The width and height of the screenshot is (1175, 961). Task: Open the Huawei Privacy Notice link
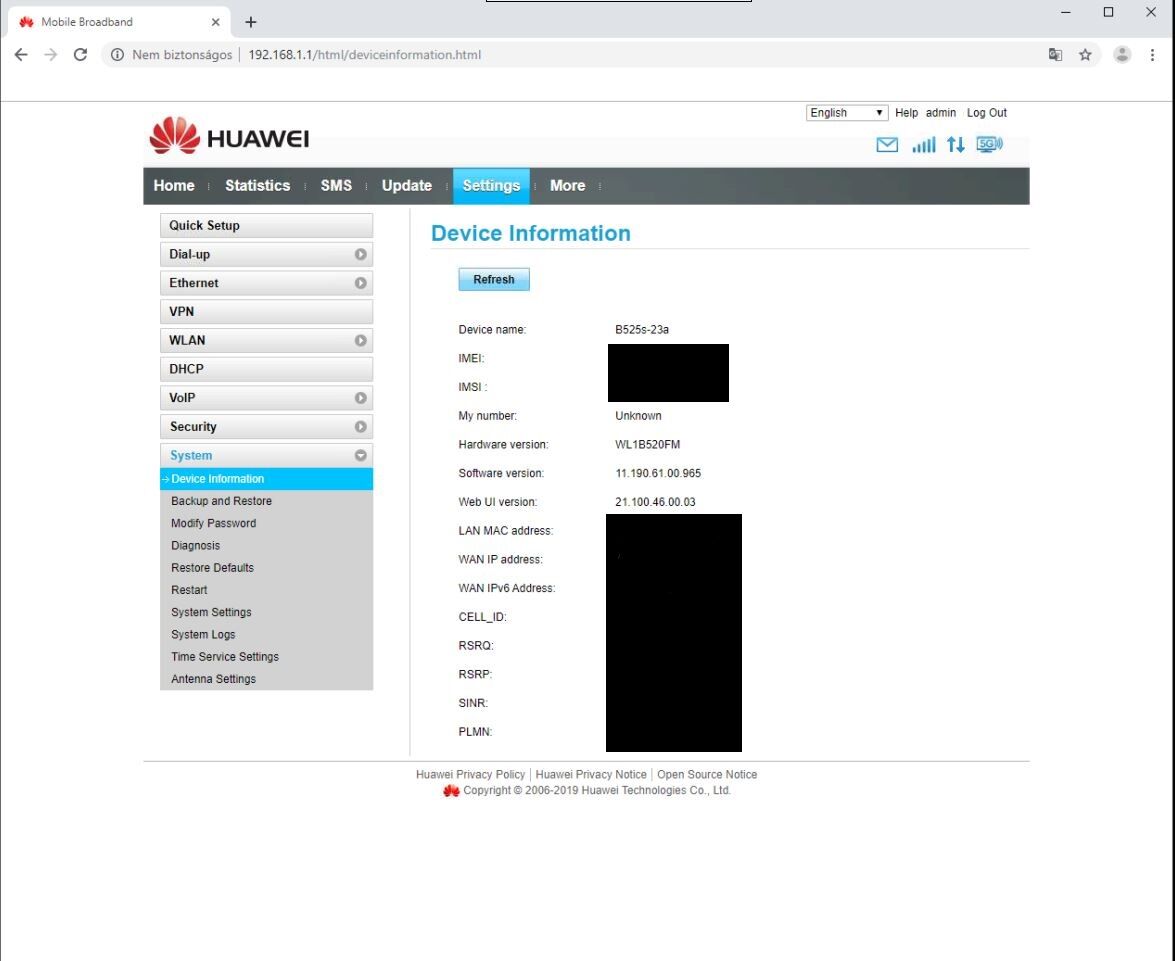point(590,774)
